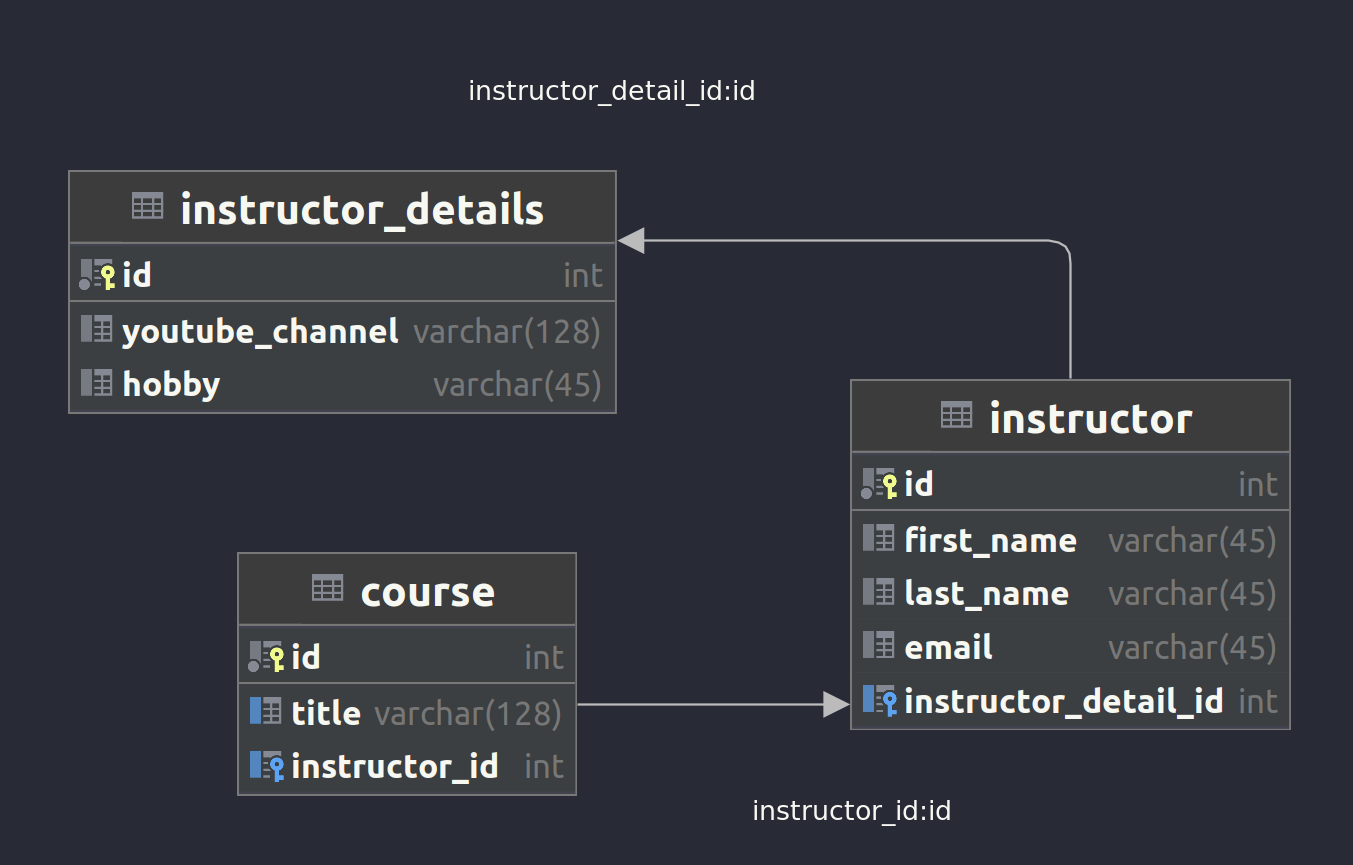
Task: Click column icon next to email
Action: pyautogui.click(x=878, y=645)
